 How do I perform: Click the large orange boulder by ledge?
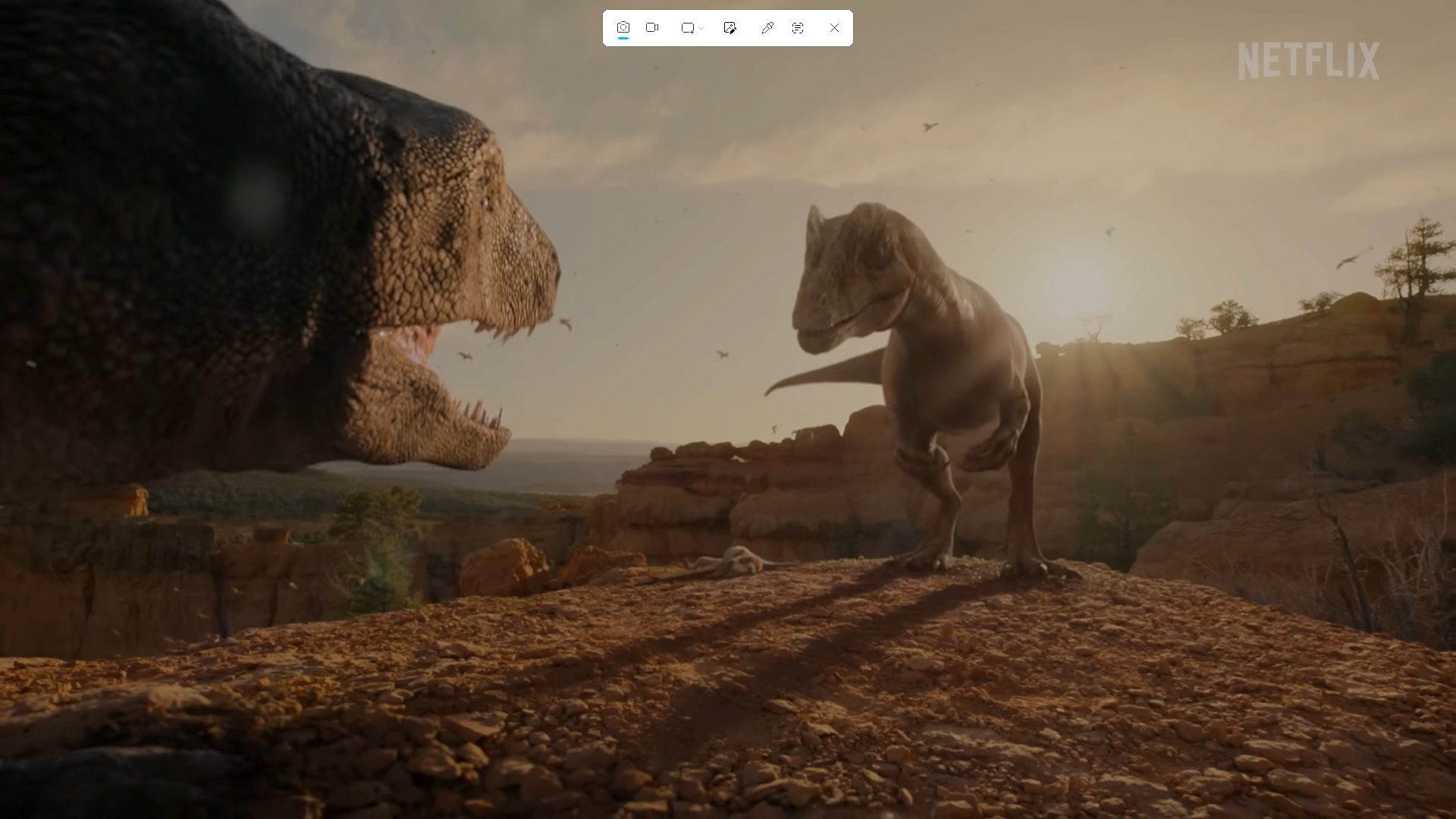pyautogui.click(x=504, y=567)
